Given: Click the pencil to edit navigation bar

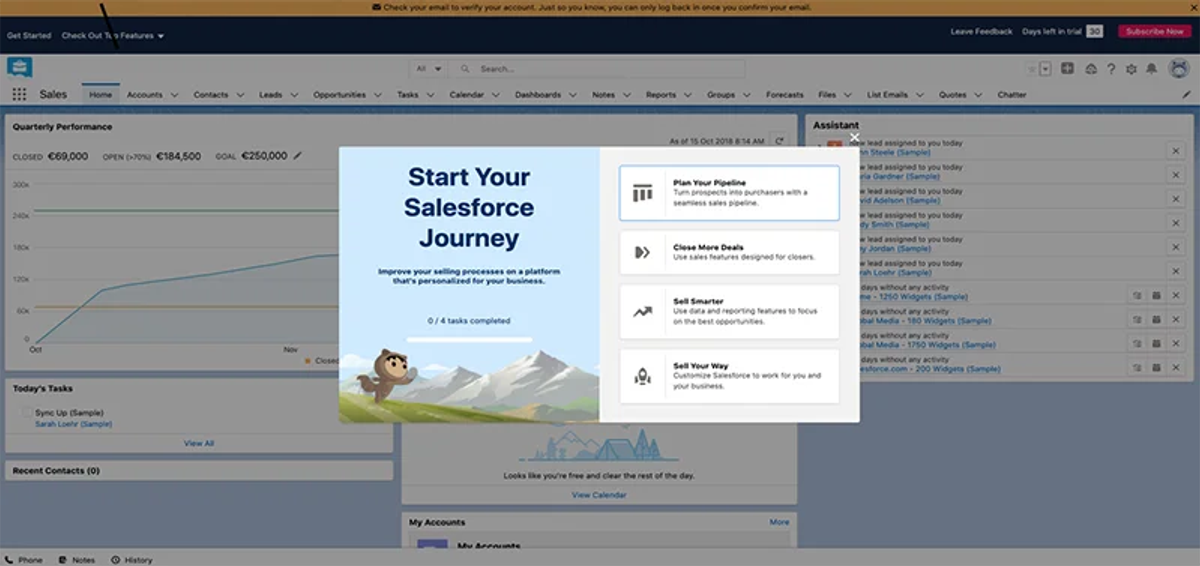Looking at the screenshot, I should [x=1186, y=95].
